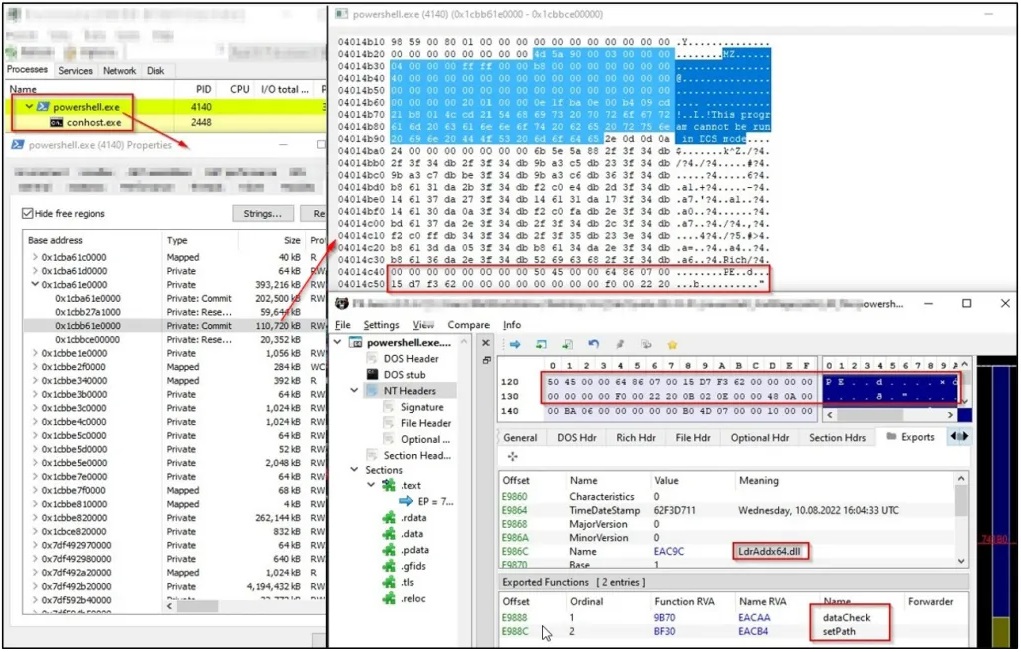Click the hex ASCII pane horizontal scrollbar
Image resolution: width=1021 pixels, height=652 pixels.
(x=891, y=414)
